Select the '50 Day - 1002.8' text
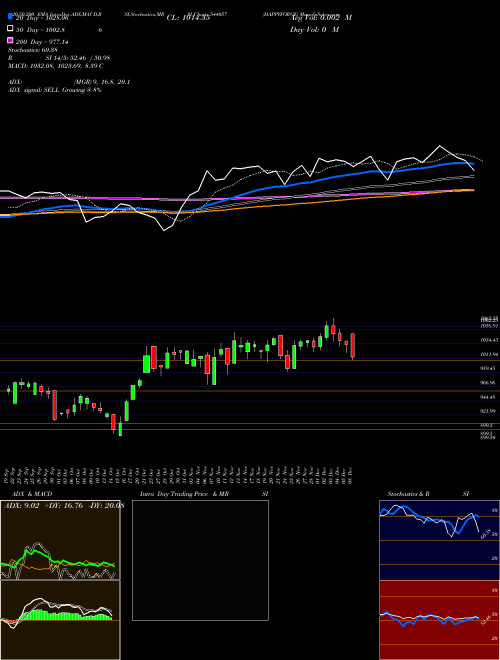 (40, 30)
